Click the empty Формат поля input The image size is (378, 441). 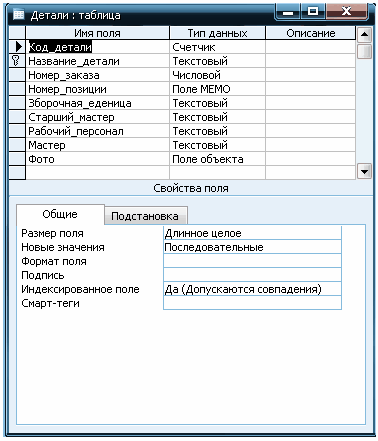click(252, 261)
